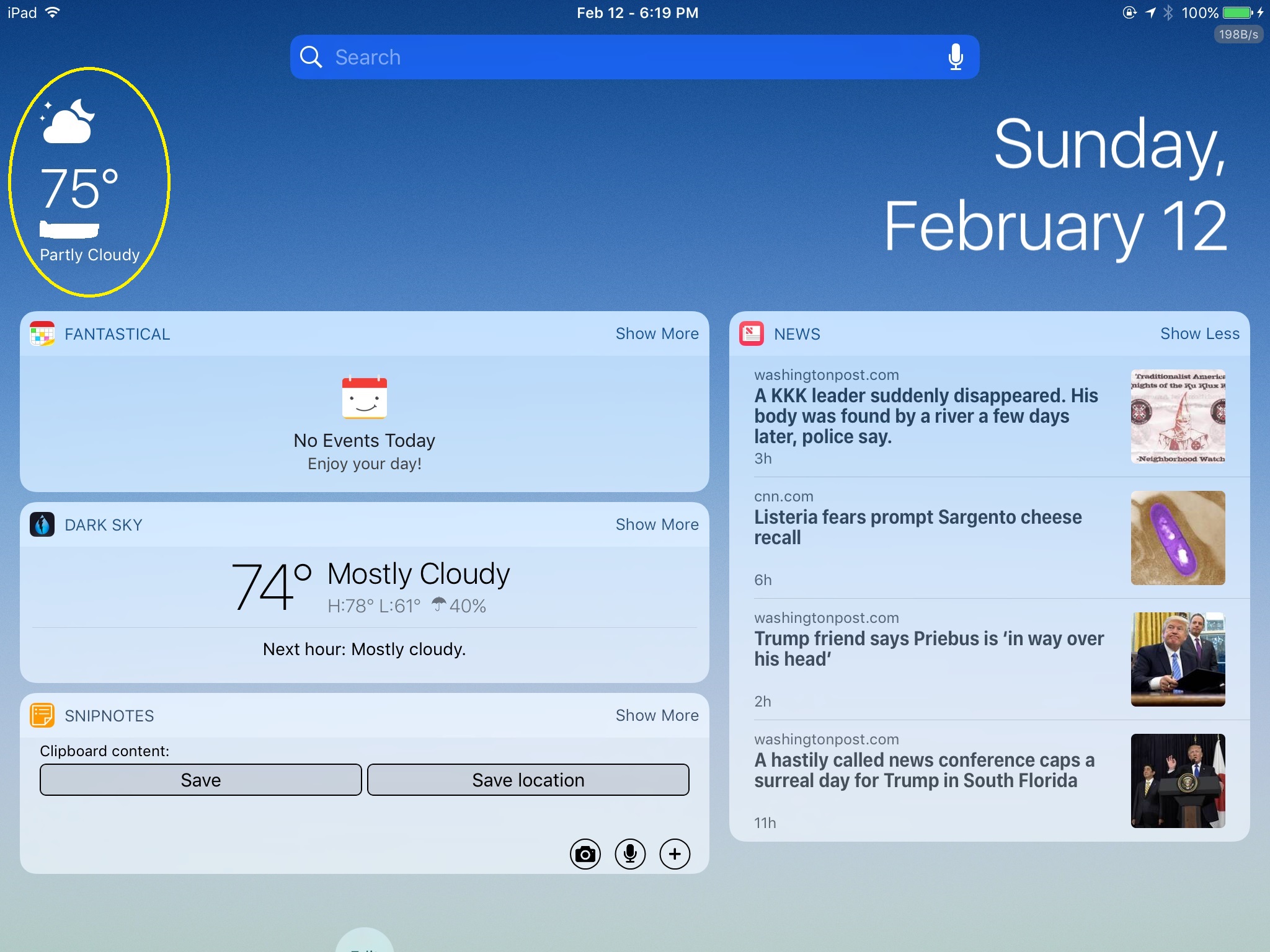Expand Snipnotes widget with Show More
This screenshot has width=1270, height=952.
click(657, 716)
